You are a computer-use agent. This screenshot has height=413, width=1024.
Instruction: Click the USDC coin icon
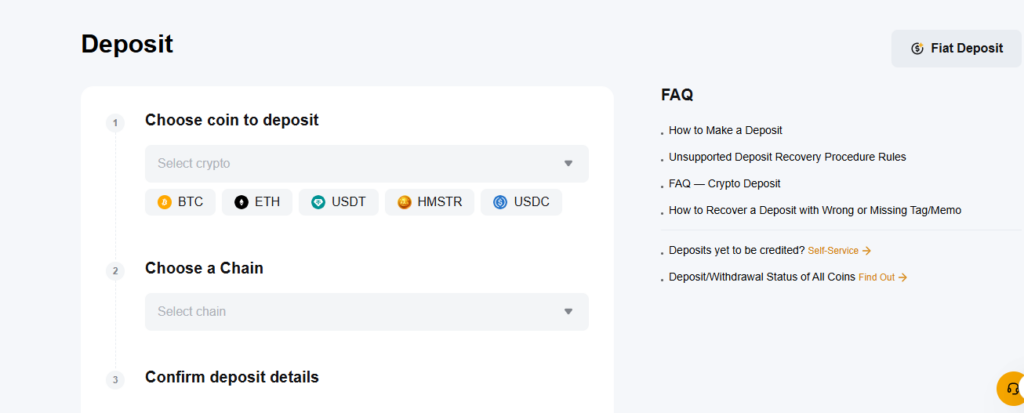point(500,202)
